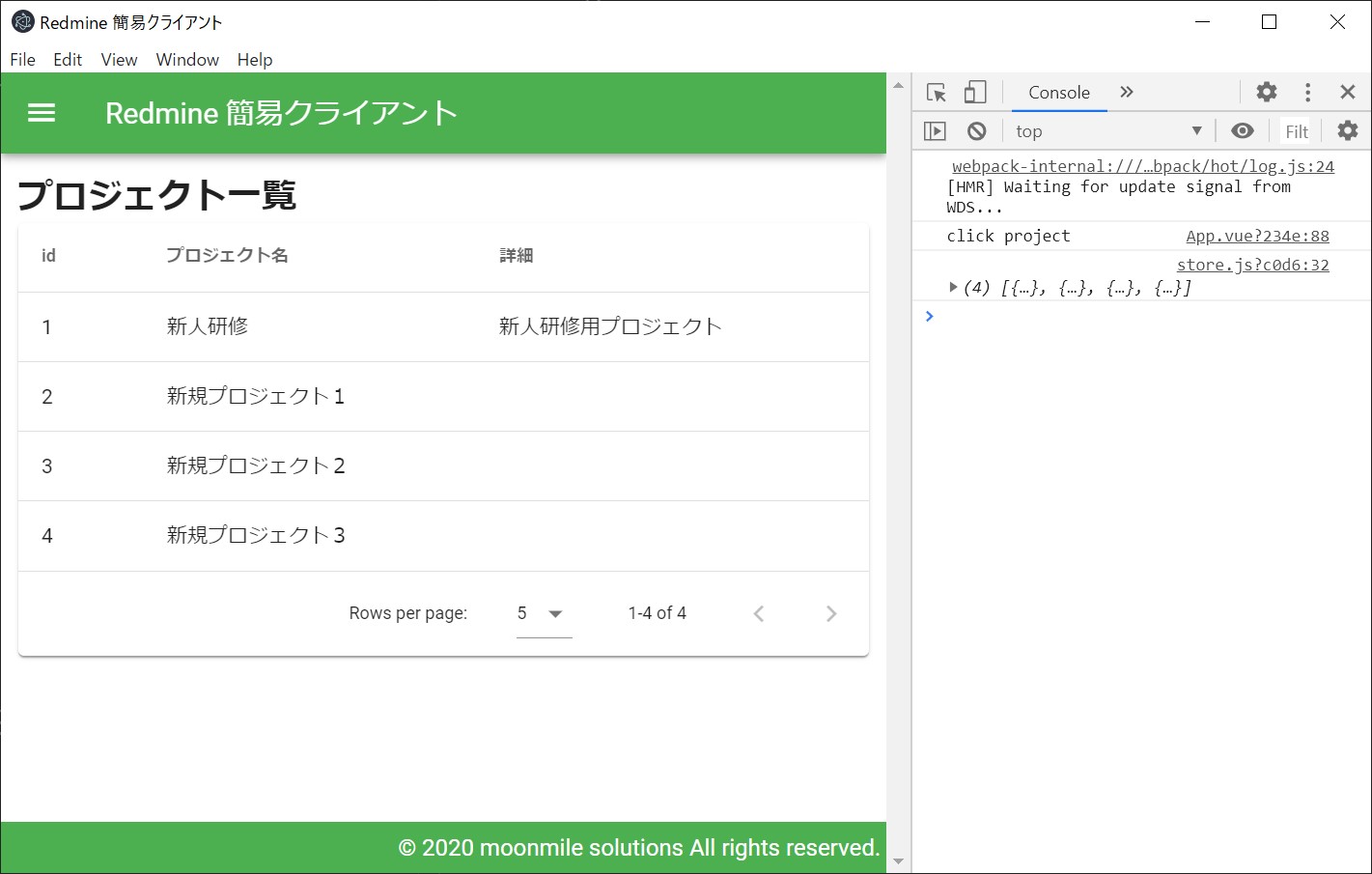
Task: Open the hamburger navigation menu
Action: [x=42, y=113]
